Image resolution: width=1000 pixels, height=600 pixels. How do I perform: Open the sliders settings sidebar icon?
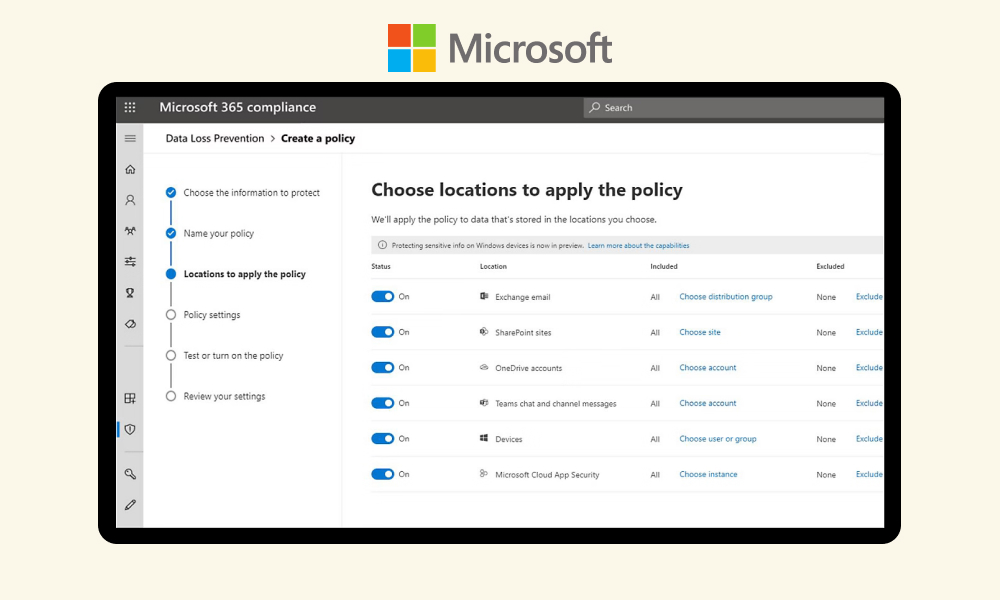pyautogui.click(x=130, y=261)
